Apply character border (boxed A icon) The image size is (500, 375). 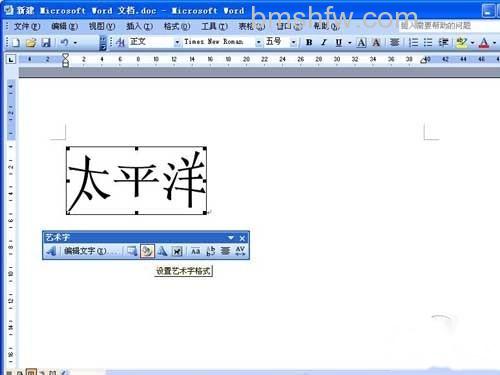pyautogui.click(x=361, y=42)
